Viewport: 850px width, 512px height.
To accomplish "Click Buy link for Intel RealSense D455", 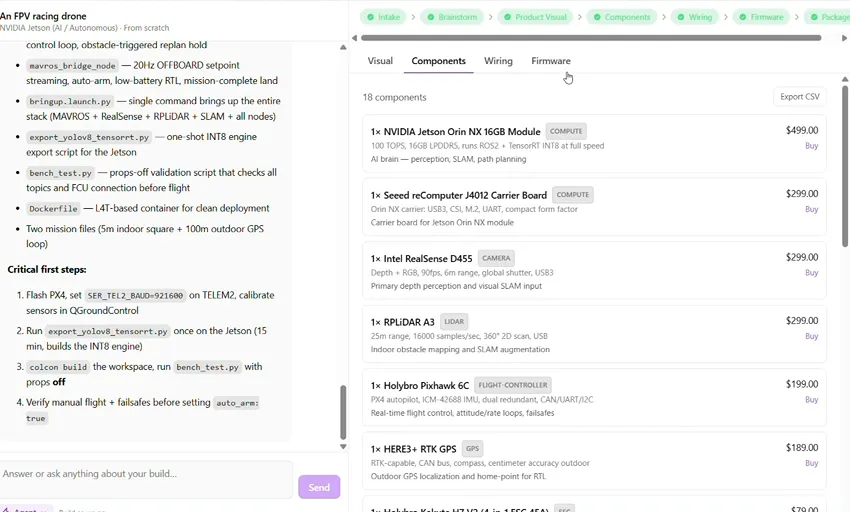I will click(x=812, y=272).
